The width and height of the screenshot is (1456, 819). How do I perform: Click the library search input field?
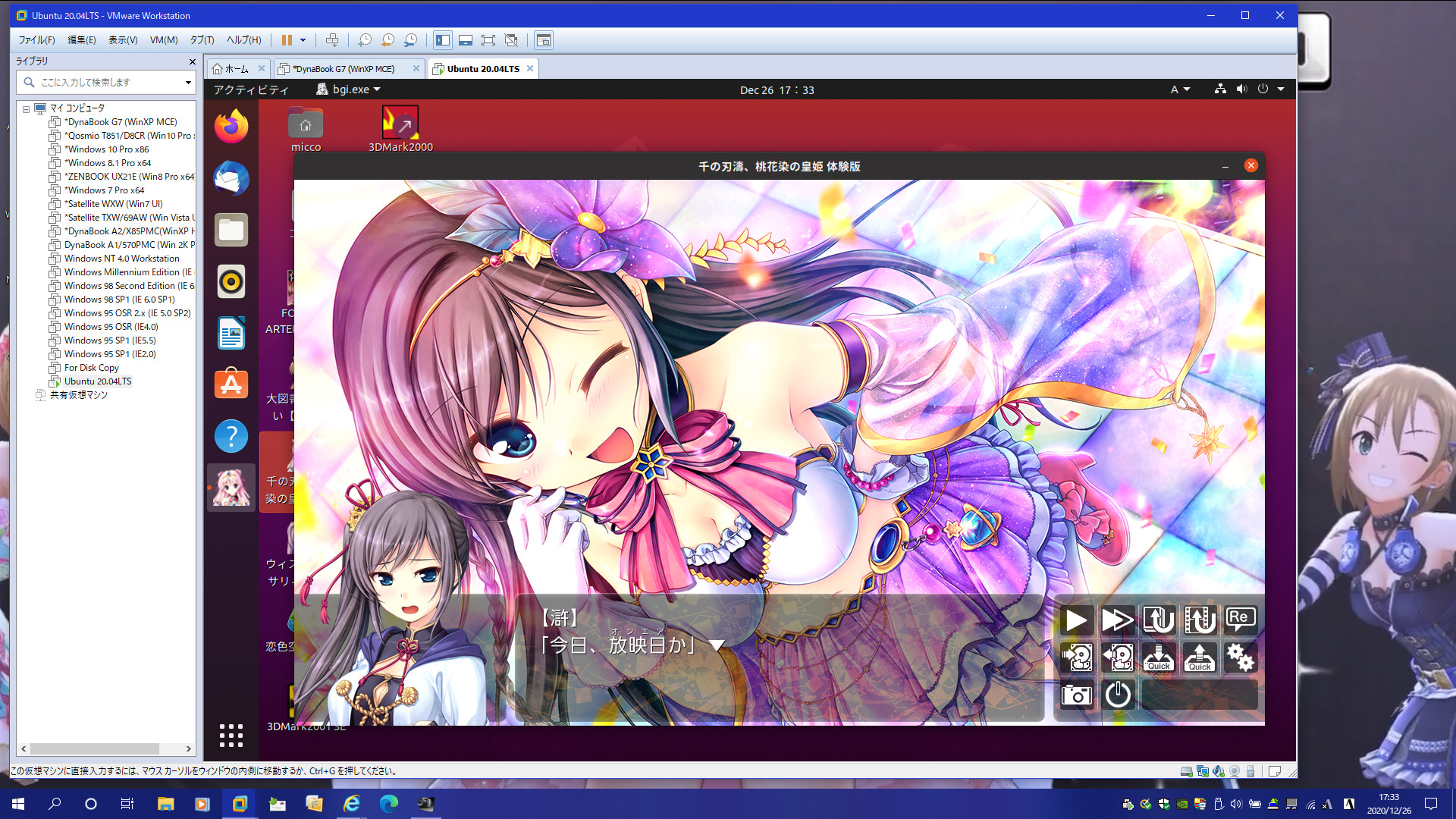(106, 82)
